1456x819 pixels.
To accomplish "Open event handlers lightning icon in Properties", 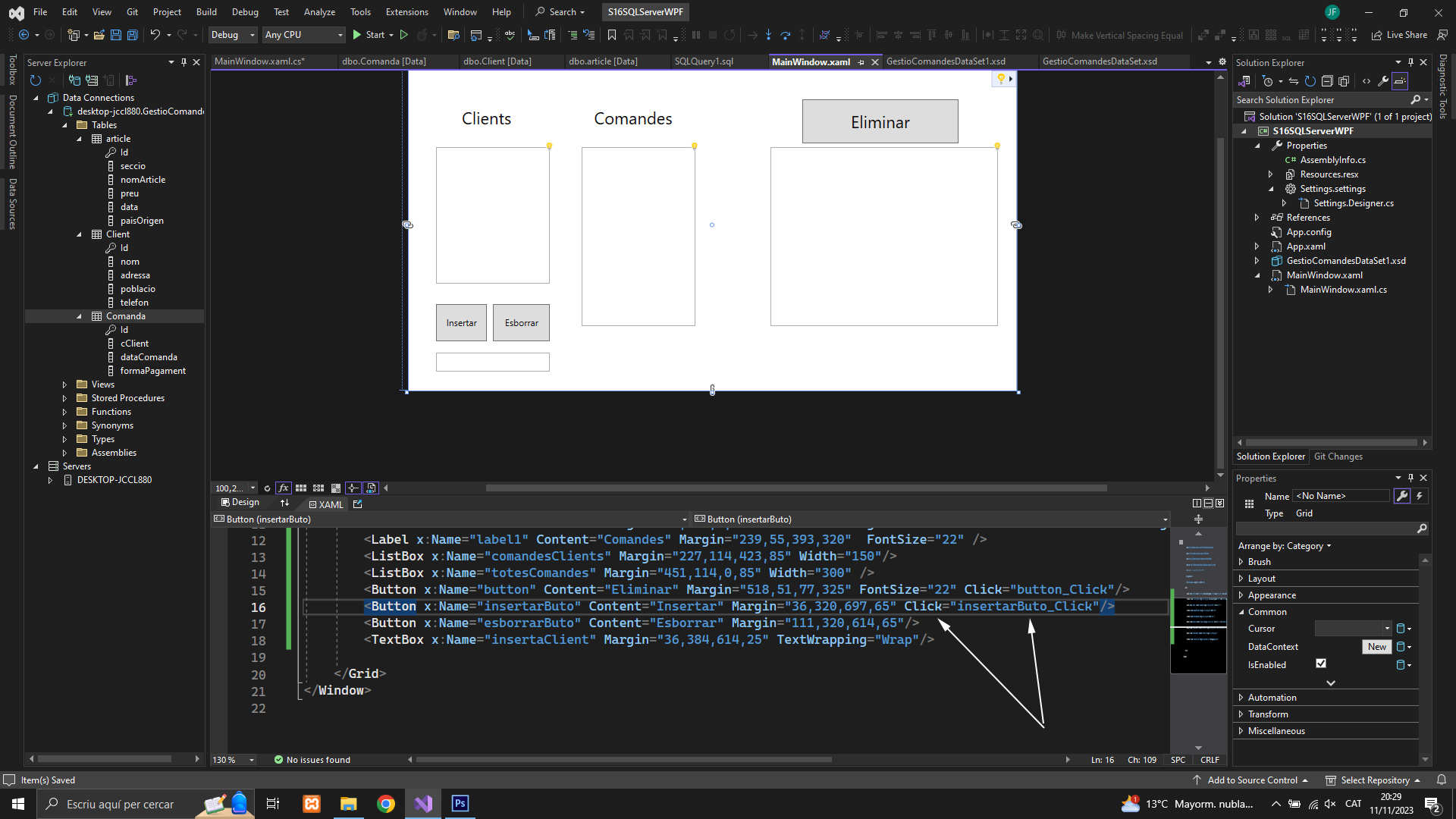I will tap(1420, 496).
